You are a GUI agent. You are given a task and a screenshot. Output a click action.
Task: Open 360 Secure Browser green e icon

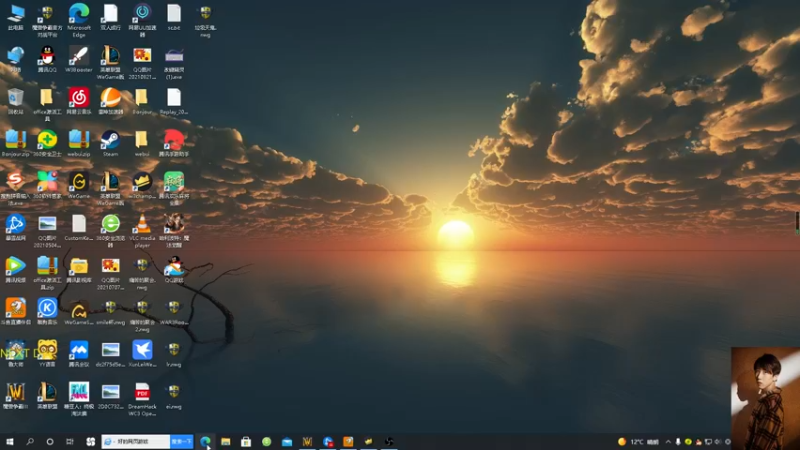tap(110, 231)
